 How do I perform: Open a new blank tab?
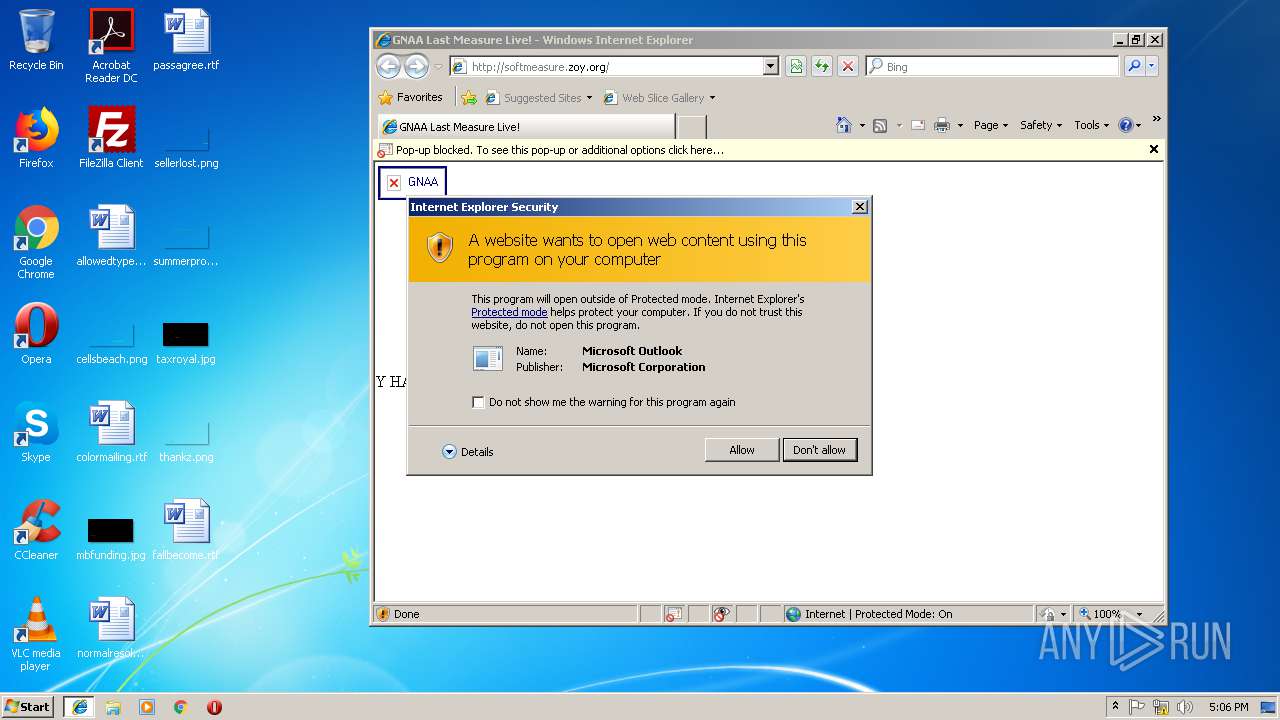click(x=692, y=127)
